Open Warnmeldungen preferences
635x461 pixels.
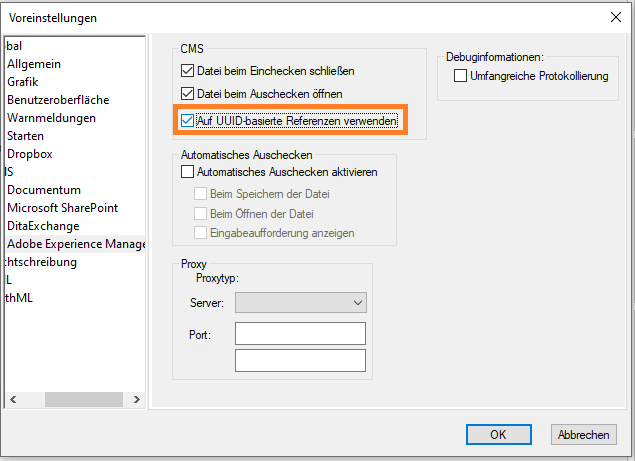click(x=51, y=118)
